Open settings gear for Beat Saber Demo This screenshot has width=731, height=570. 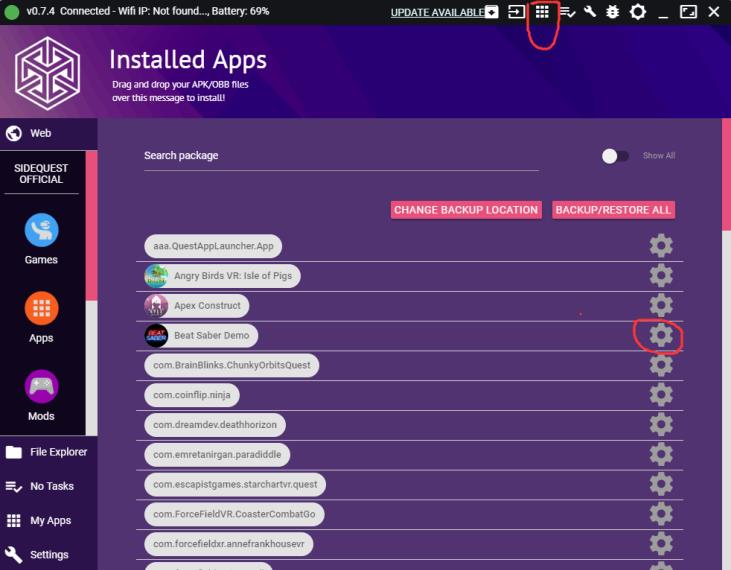click(661, 335)
